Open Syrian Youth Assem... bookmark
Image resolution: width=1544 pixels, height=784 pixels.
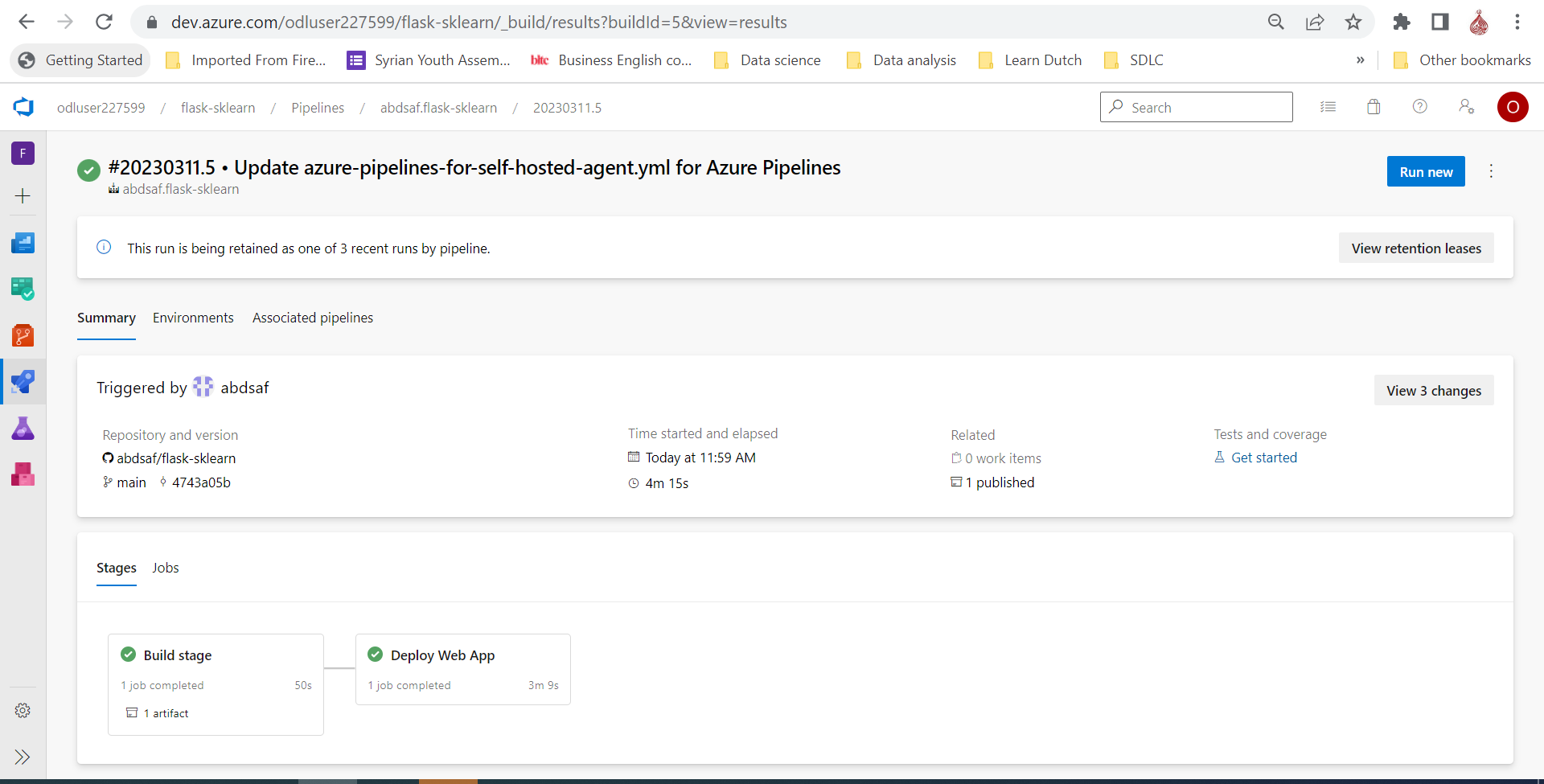pos(429,60)
